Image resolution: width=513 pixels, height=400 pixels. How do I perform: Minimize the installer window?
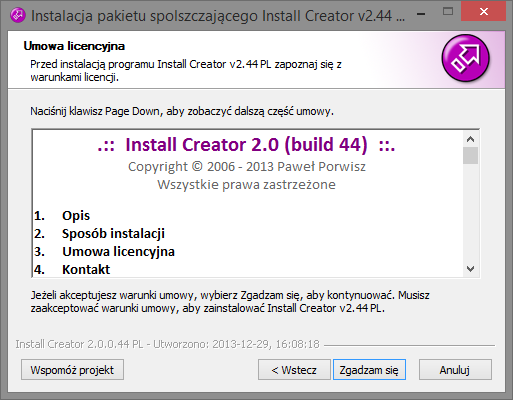tap(421, 14)
